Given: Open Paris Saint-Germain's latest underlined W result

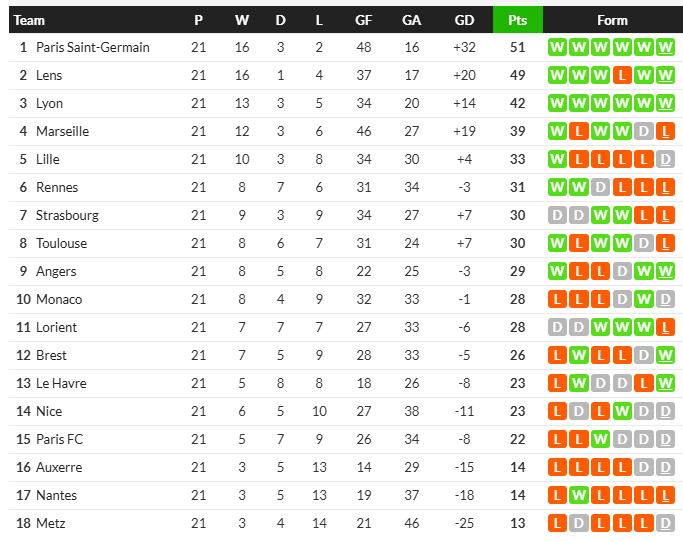Looking at the screenshot, I should tap(665, 47).
